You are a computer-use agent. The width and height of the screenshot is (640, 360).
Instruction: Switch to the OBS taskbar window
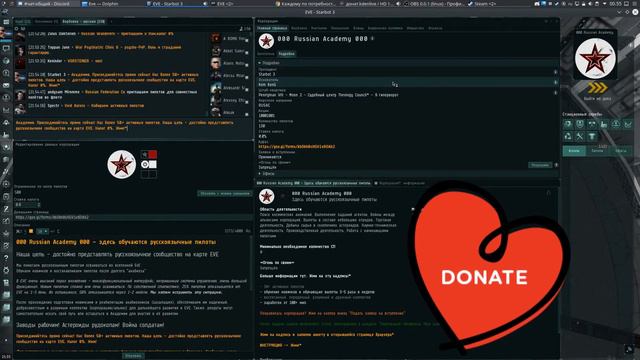[x=433, y=4]
